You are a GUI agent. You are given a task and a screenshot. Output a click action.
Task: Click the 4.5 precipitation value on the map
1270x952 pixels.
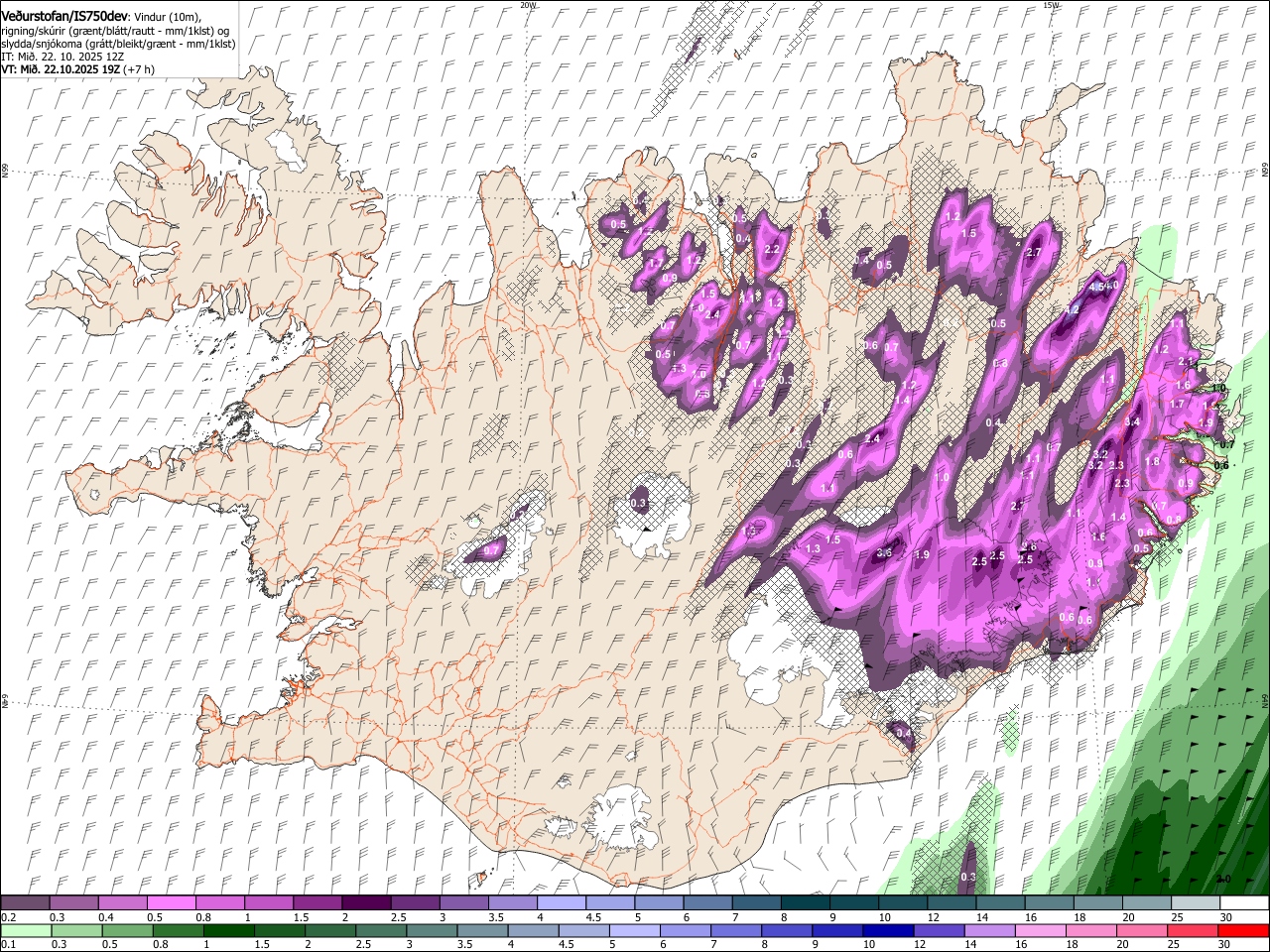(1097, 287)
